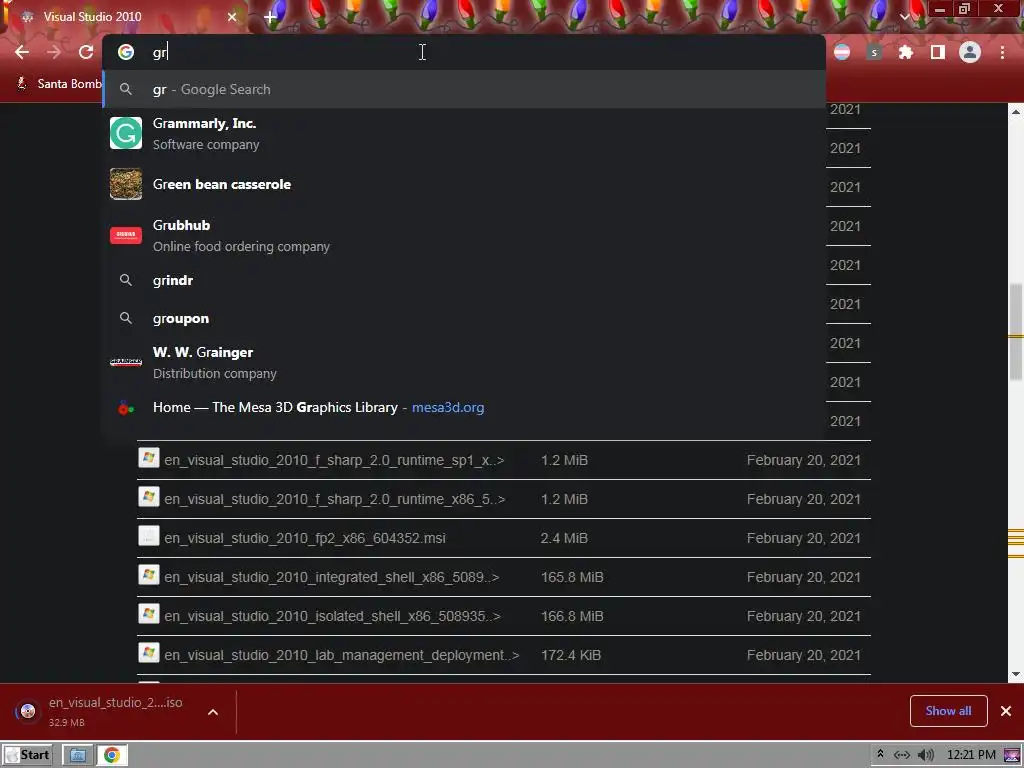Image resolution: width=1024 pixels, height=768 pixels.
Task: Click the 12:21 PM clock
Action: click(x=970, y=756)
